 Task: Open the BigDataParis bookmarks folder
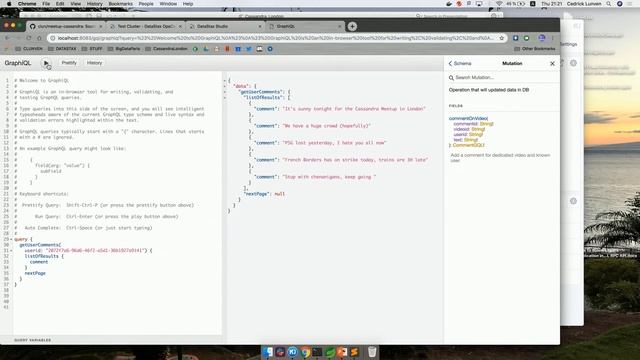pos(124,49)
